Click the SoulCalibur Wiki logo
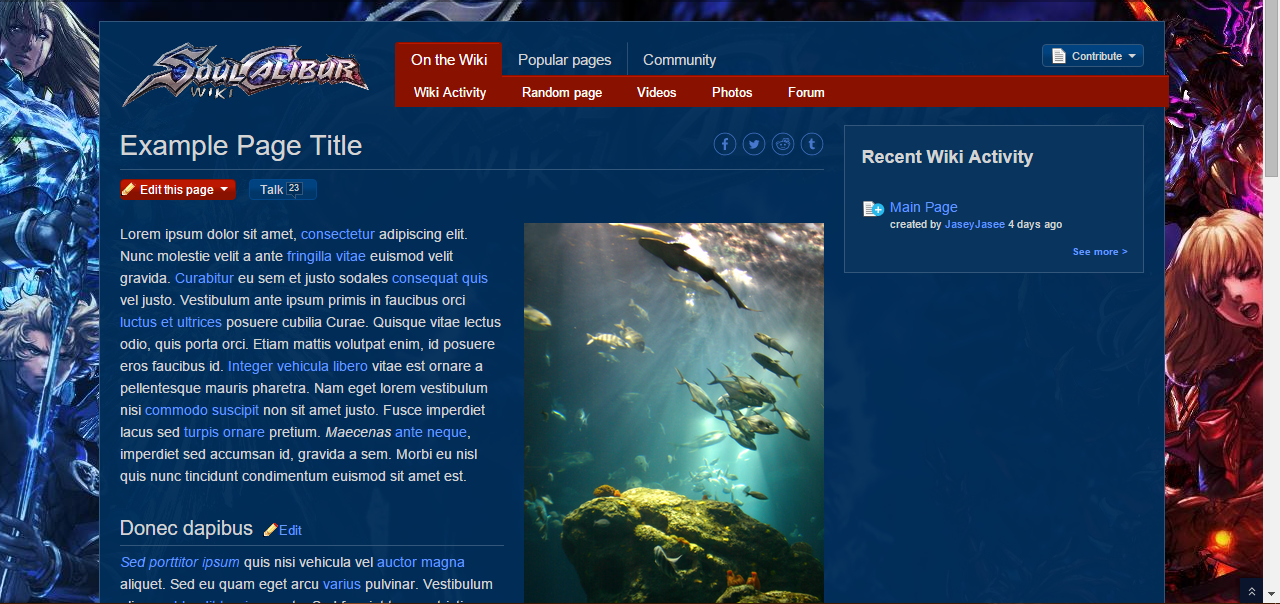1280x604 pixels. (245, 75)
